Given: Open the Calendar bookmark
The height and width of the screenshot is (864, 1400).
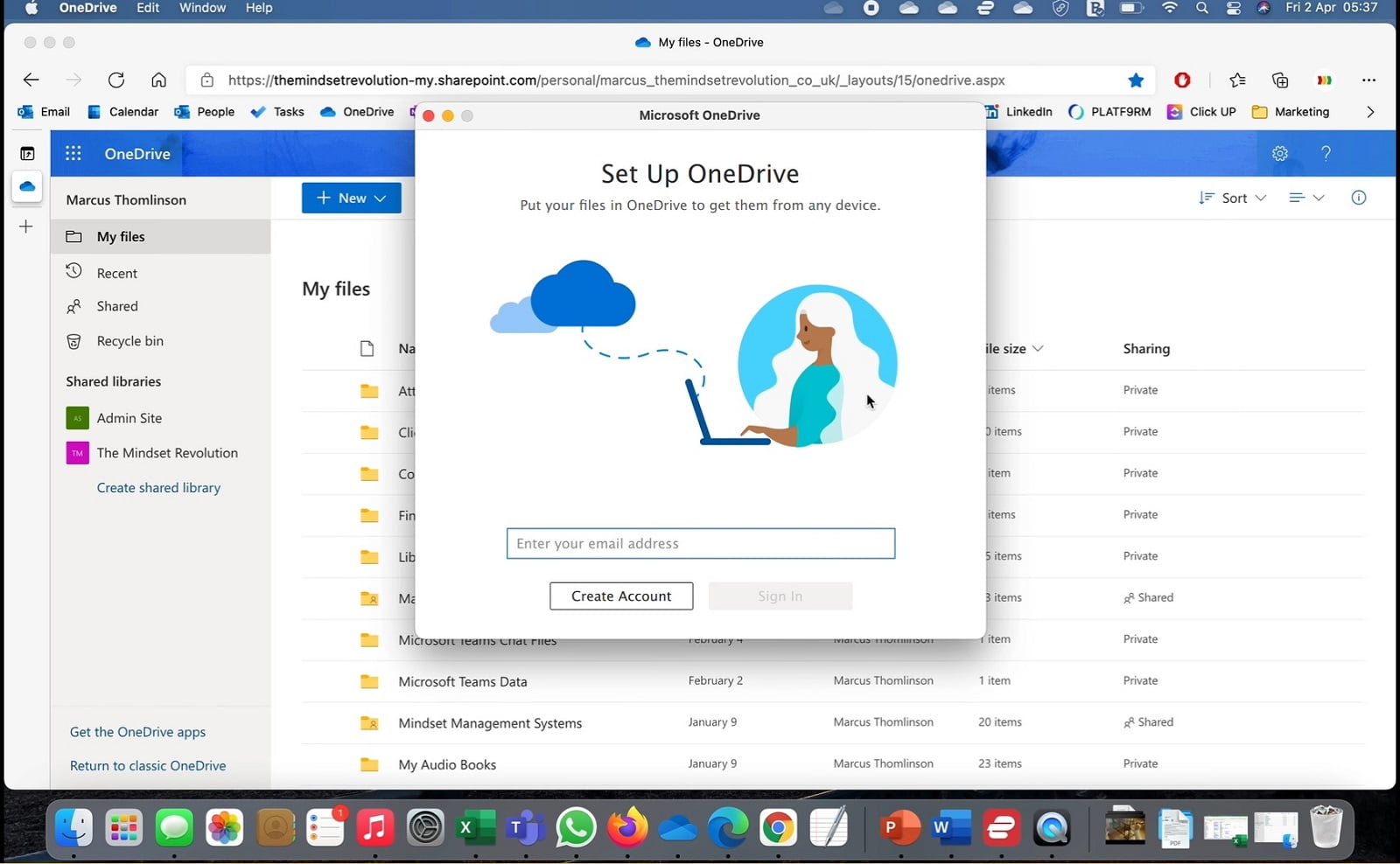Looking at the screenshot, I should pos(122,112).
